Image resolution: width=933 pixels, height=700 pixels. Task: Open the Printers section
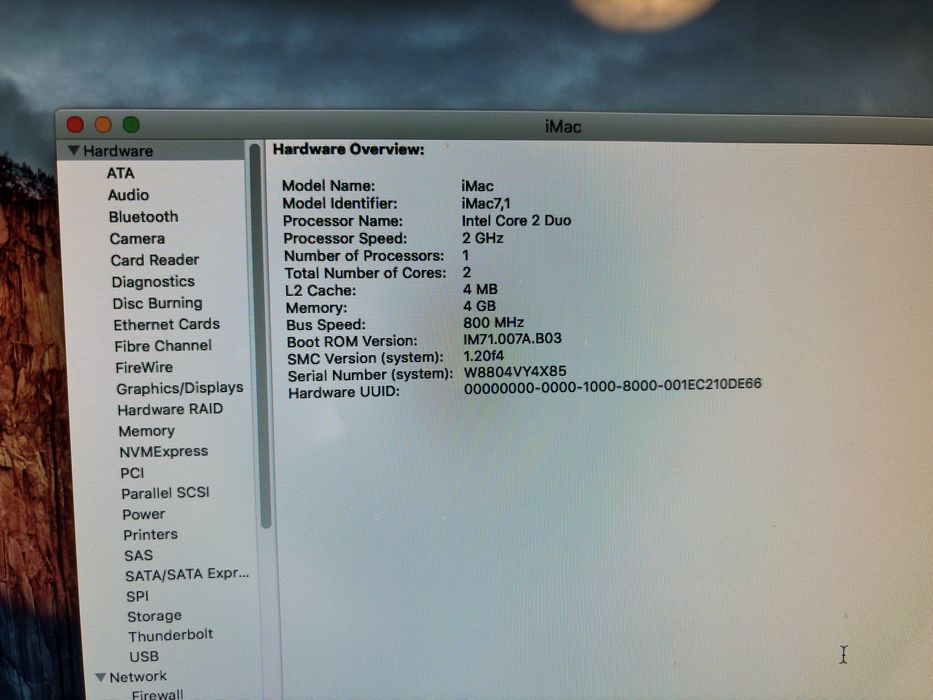coord(151,535)
